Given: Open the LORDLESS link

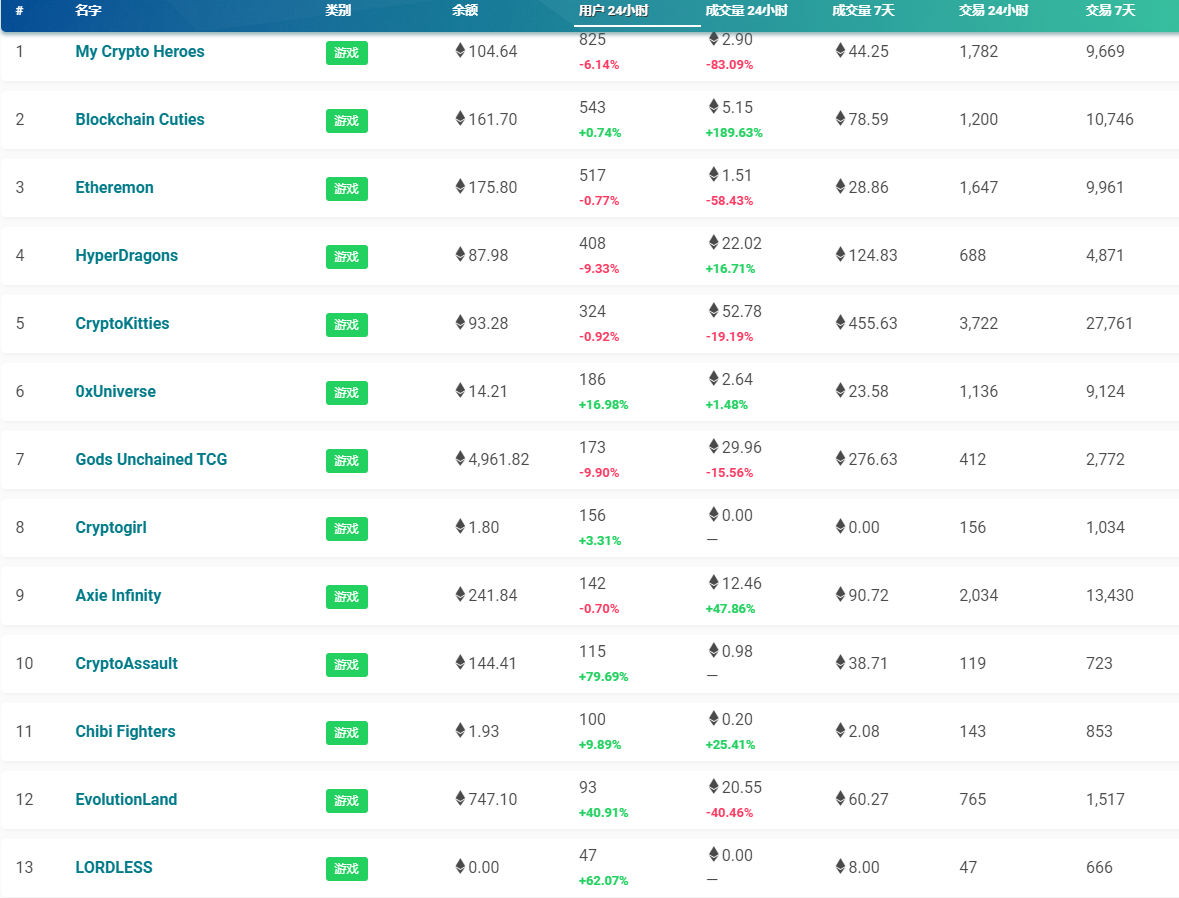Looking at the screenshot, I should point(114,867).
